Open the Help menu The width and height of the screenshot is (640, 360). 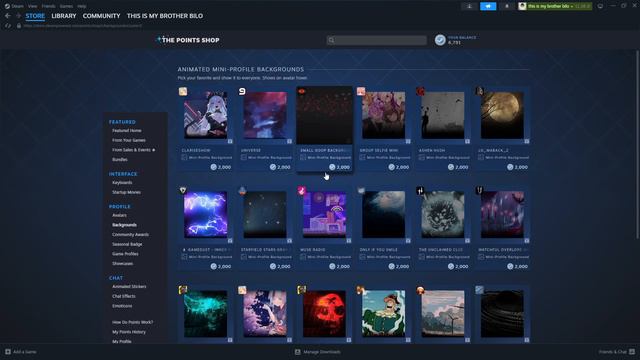pos(82,6)
